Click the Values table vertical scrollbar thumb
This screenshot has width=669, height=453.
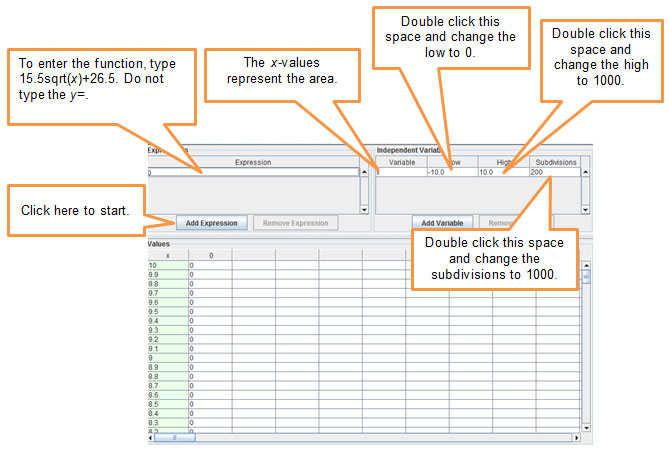click(586, 276)
